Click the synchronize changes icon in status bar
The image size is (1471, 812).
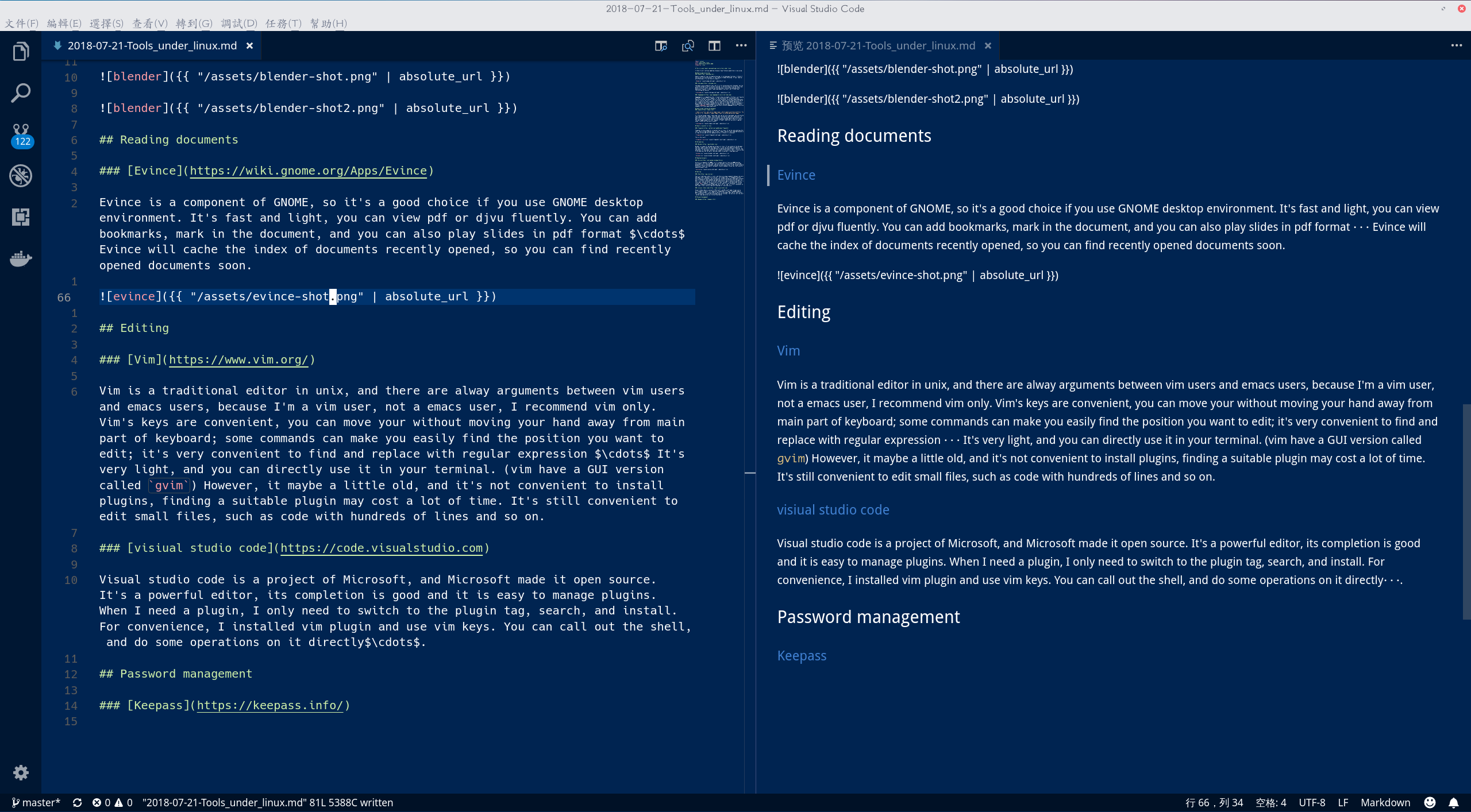pyautogui.click(x=77, y=803)
